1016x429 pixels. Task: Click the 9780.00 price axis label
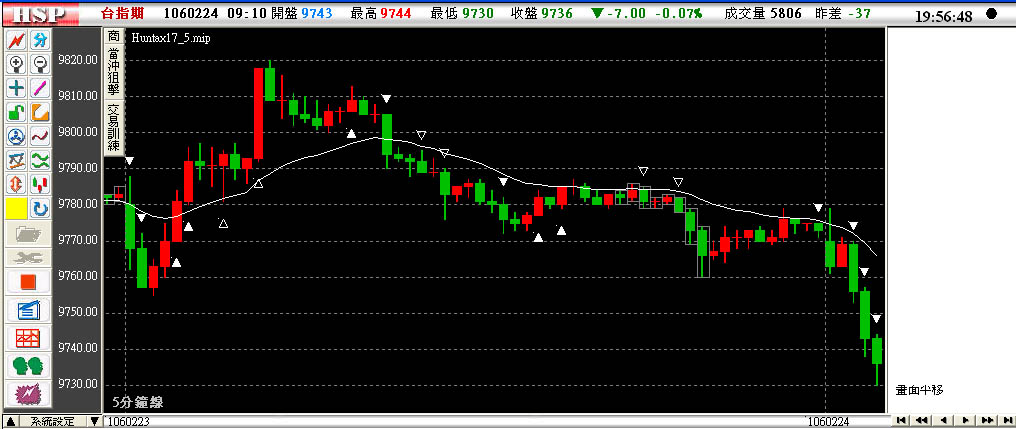point(78,204)
